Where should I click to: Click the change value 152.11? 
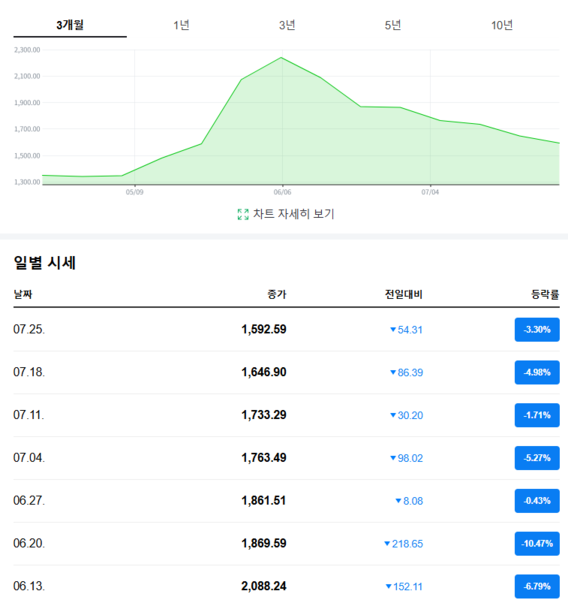click(408, 587)
